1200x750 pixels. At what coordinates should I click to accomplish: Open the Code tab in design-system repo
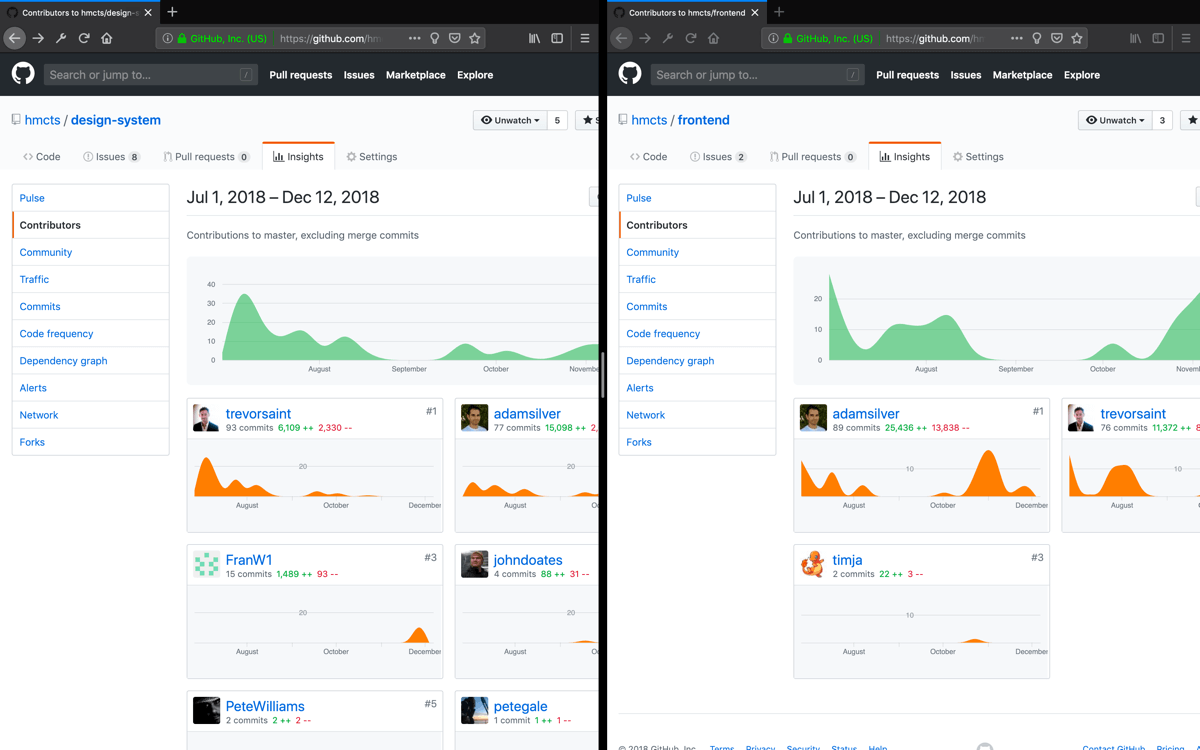42,157
